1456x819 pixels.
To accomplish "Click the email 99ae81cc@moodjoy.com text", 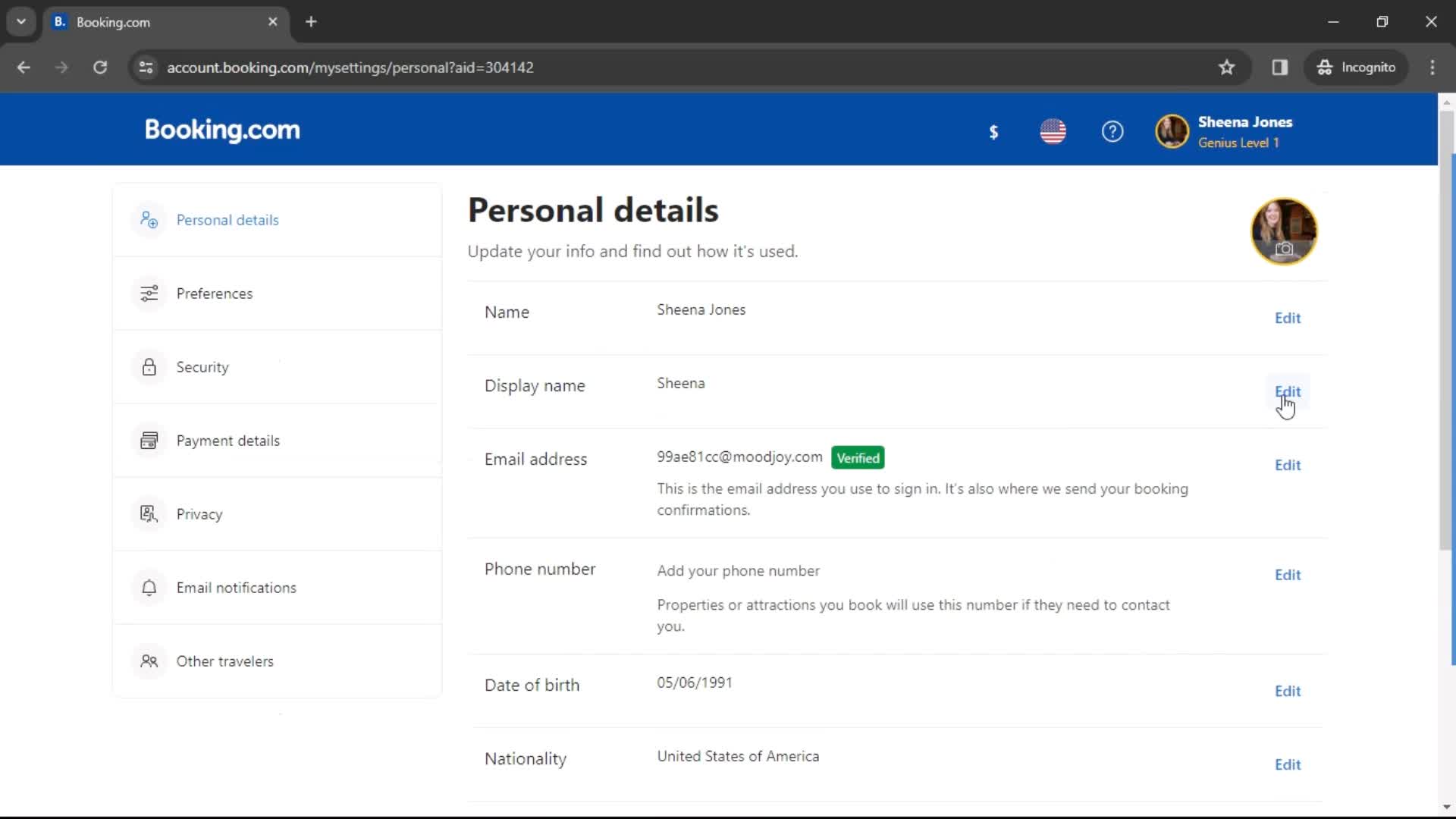I will click(739, 457).
